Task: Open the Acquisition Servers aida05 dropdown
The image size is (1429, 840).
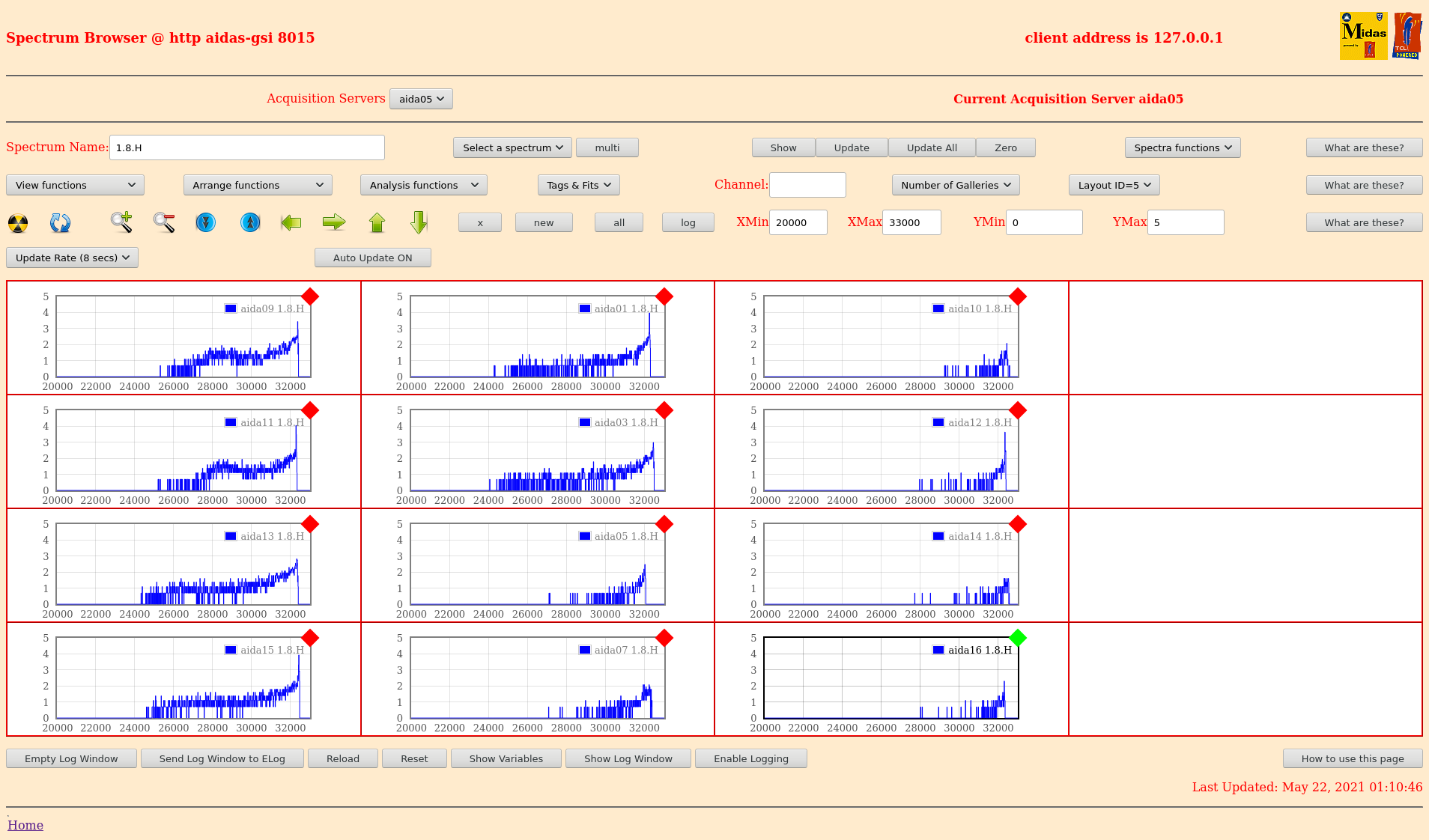Action: click(421, 99)
